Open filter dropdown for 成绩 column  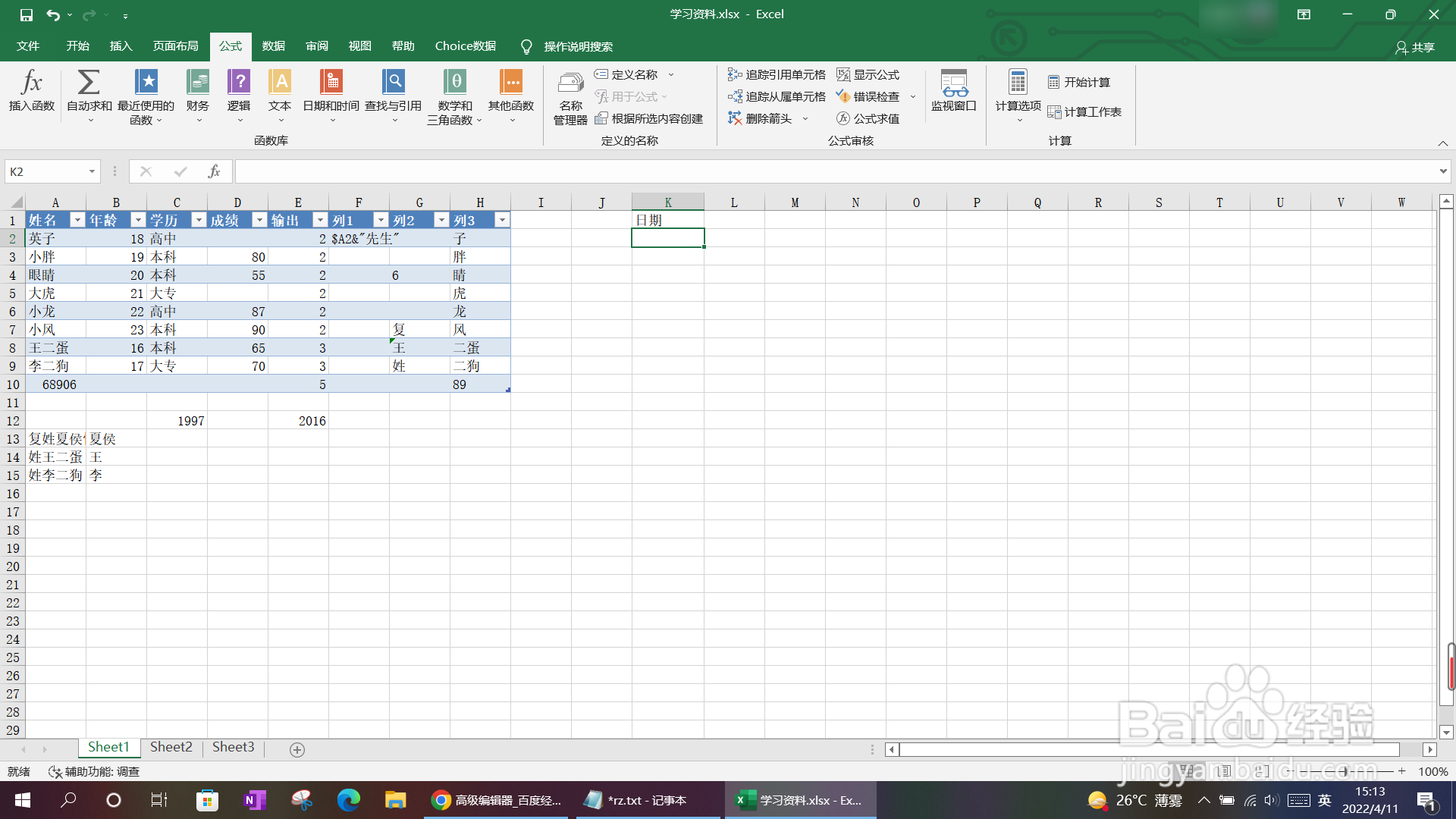[x=259, y=220]
